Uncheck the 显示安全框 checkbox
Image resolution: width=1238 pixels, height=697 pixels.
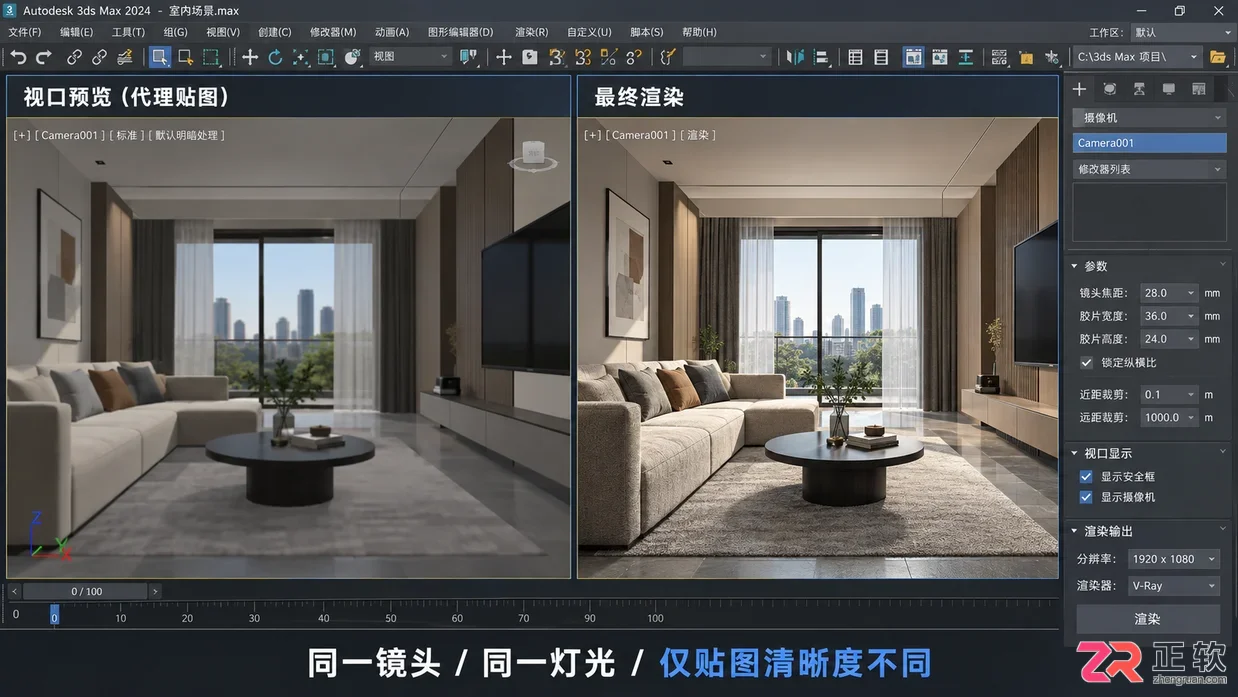[x=1086, y=477]
